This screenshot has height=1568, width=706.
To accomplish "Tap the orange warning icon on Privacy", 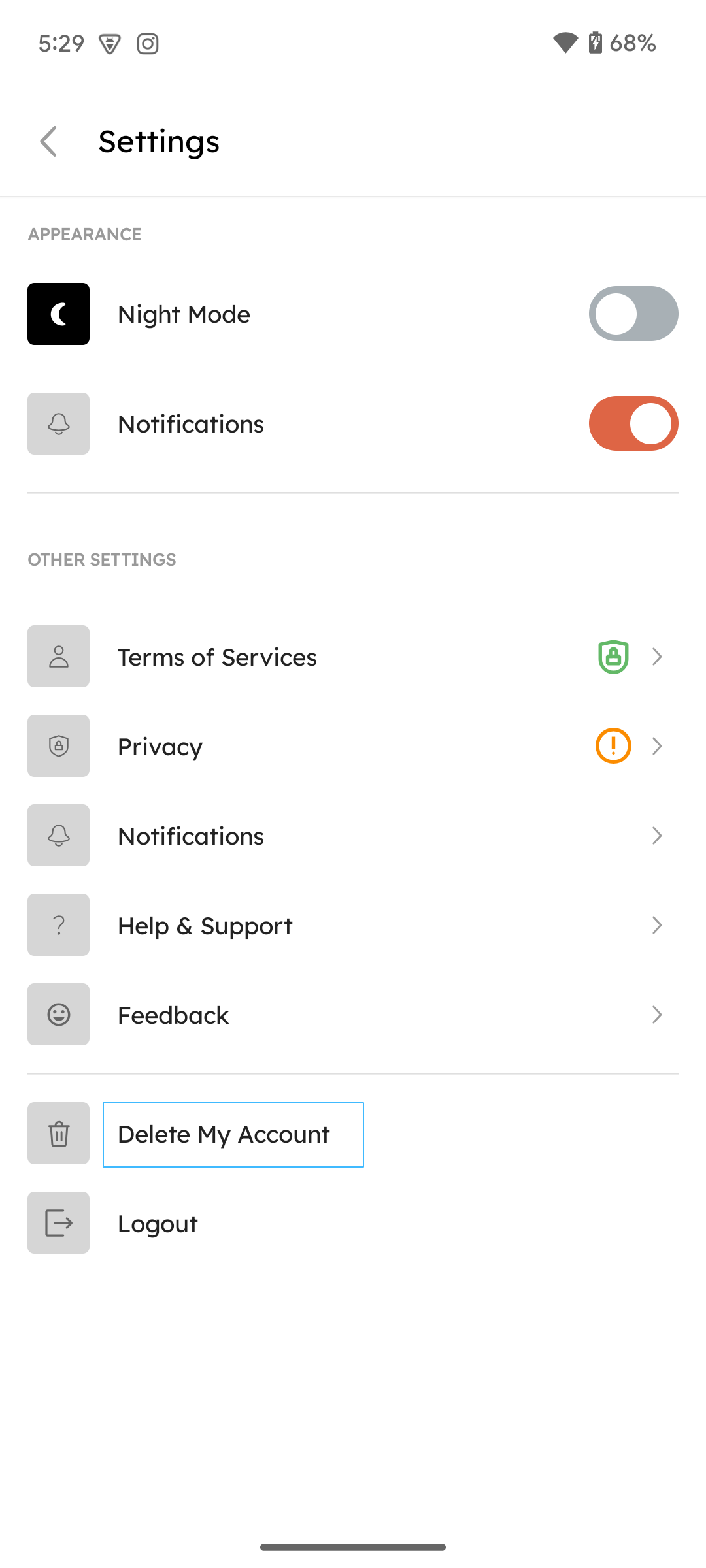I will (x=613, y=745).
